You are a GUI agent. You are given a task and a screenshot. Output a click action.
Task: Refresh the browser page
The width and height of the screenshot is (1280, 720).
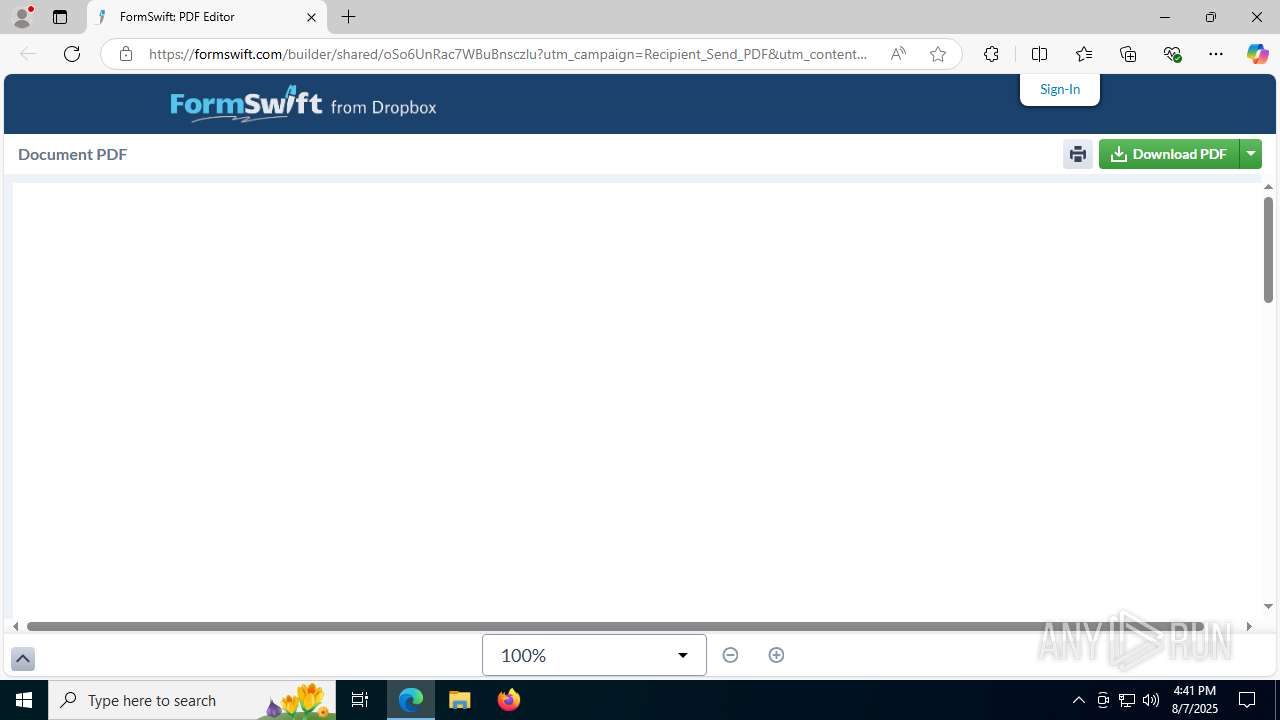(72, 54)
